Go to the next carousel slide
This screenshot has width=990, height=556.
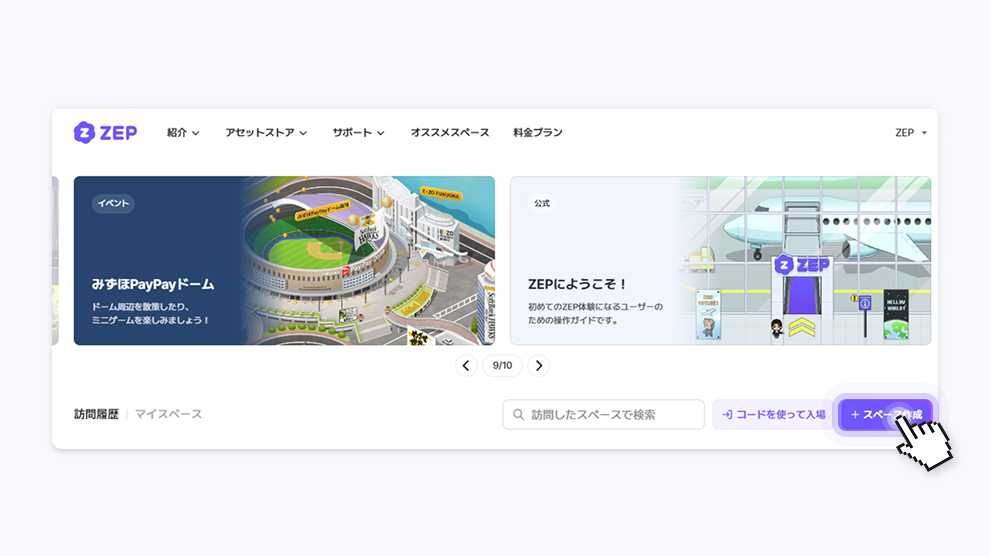click(x=539, y=365)
